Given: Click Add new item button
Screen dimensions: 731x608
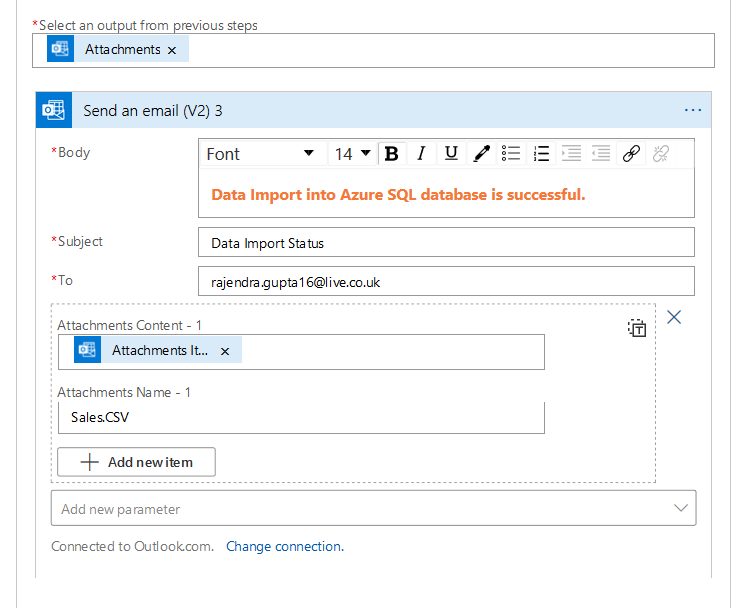Looking at the screenshot, I should 136,462.
